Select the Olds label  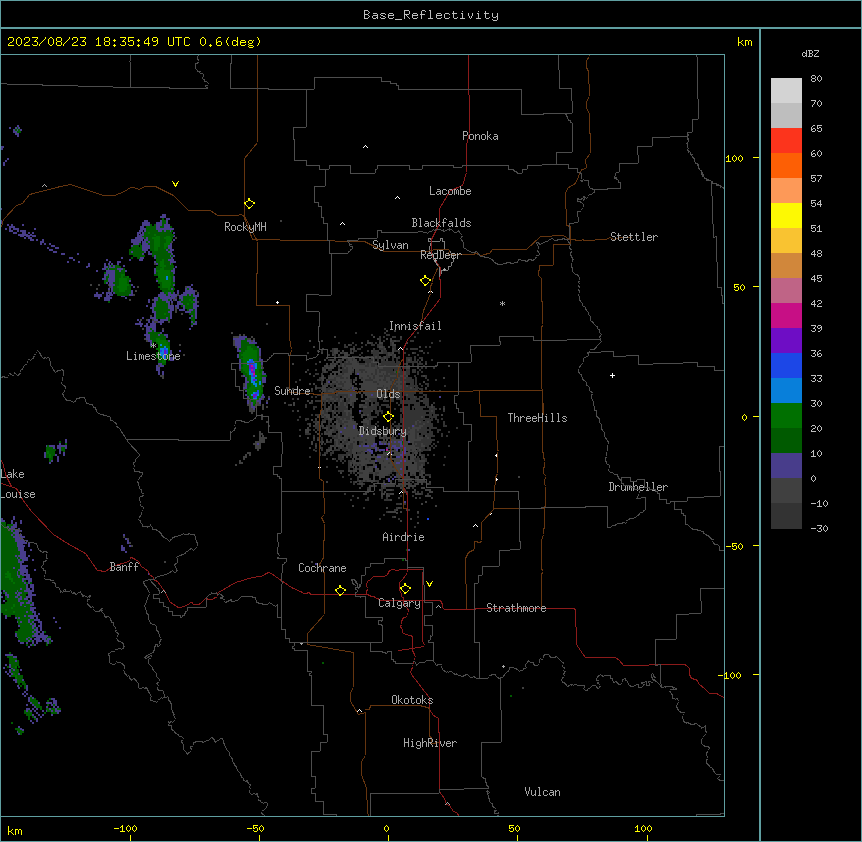(x=388, y=394)
